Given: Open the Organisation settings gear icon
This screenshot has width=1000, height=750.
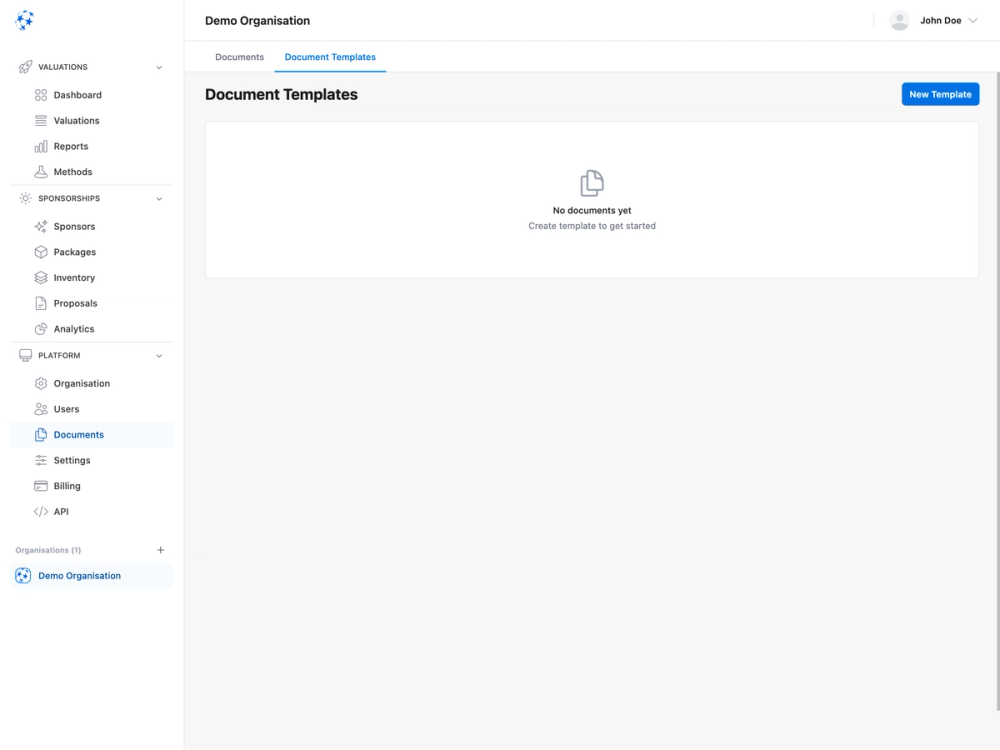Looking at the screenshot, I should 39,383.
